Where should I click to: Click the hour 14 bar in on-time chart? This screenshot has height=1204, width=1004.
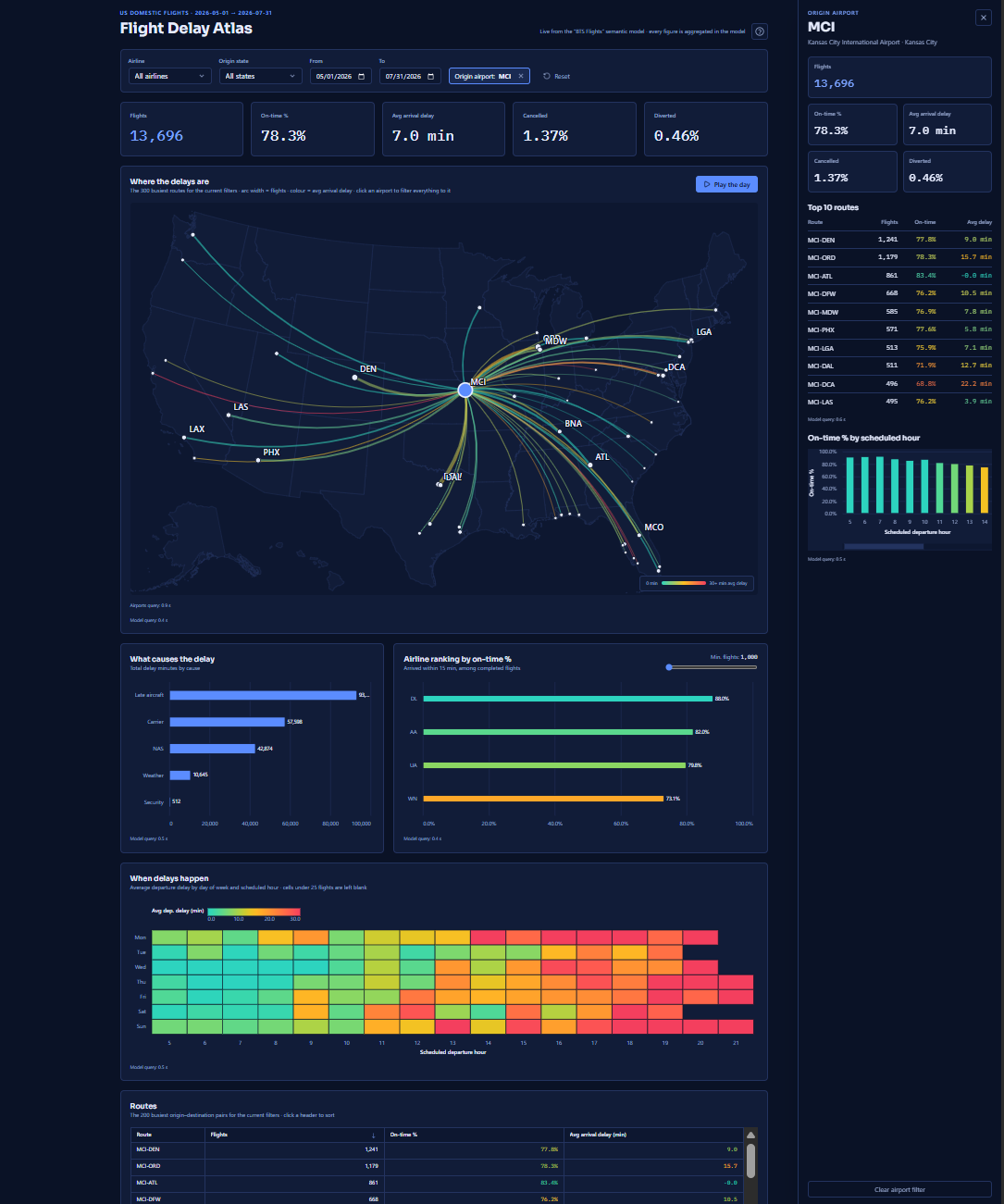tap(985, 490)
